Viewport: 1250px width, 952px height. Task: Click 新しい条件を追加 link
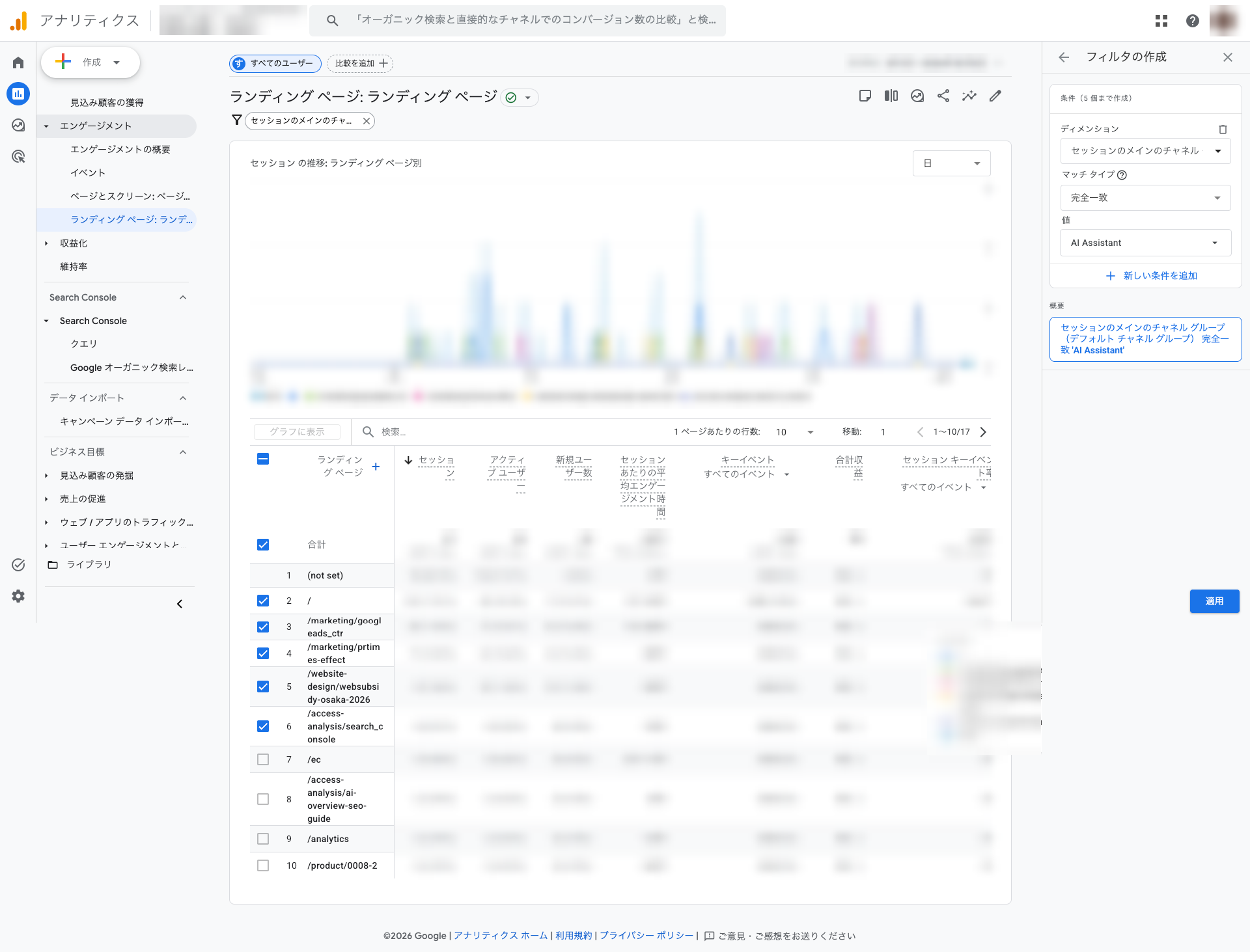pyautogui.click(x=1151, y=276)
